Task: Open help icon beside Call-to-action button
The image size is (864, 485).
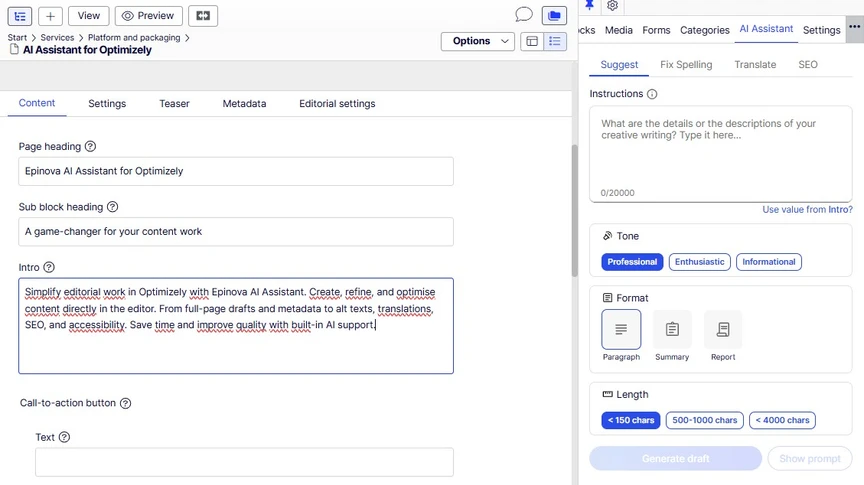Action: click(126, 403)
